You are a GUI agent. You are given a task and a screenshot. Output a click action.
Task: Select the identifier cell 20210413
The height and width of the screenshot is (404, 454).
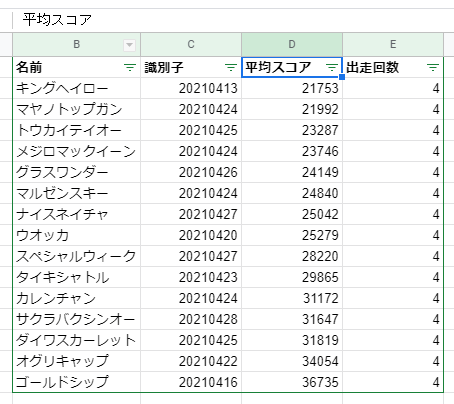point(191,88)
